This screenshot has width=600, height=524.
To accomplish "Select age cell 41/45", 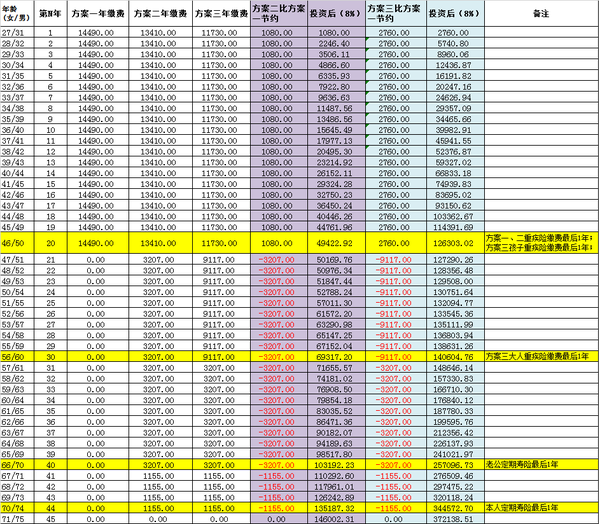I will (17, 184).
